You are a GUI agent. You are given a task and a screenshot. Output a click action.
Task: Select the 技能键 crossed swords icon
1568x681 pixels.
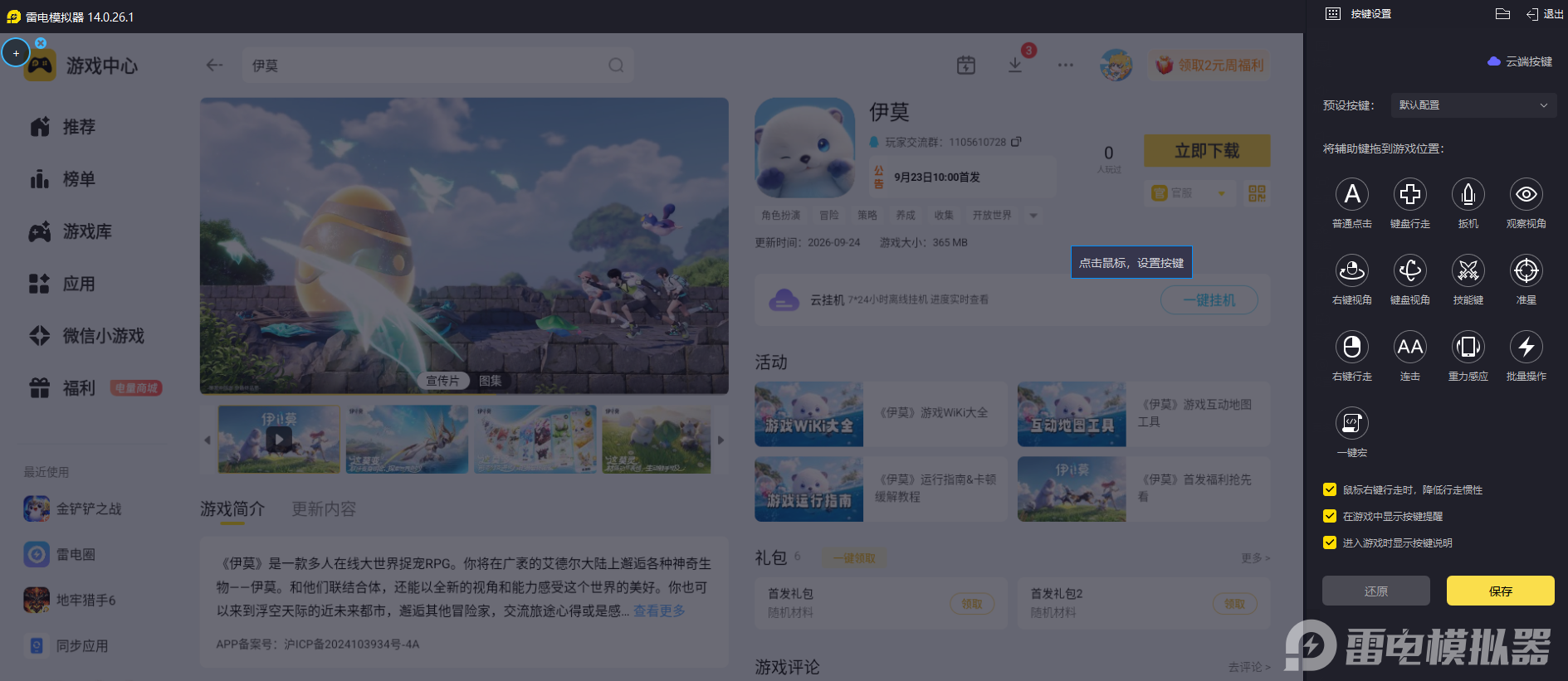(1468, 270)
